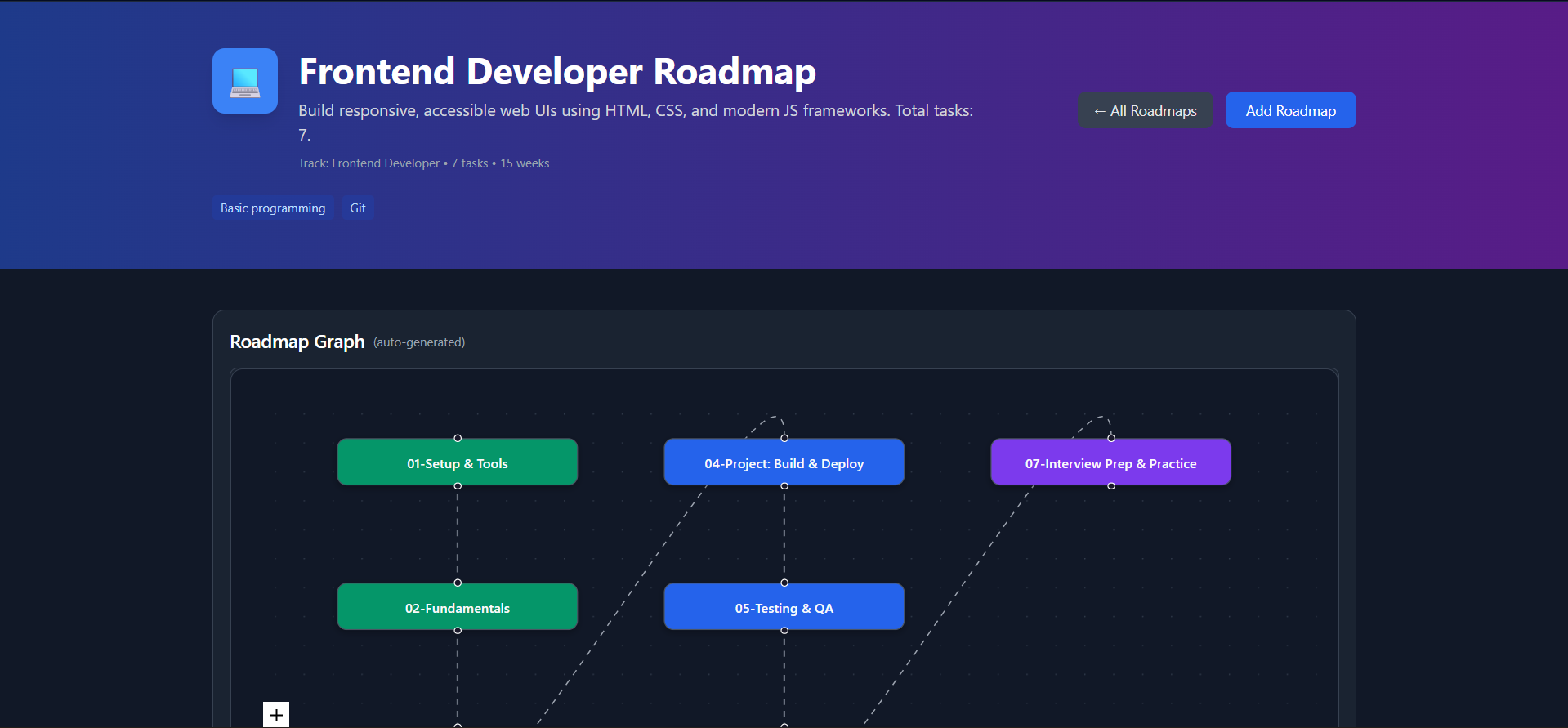
Task: Open the 02-Fundamentals node
Action: 458,607
